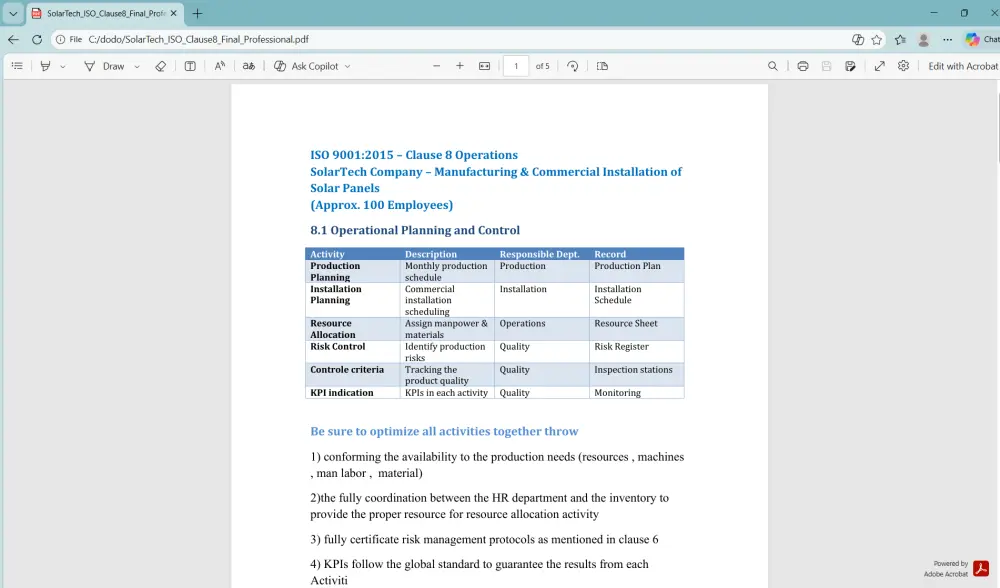The height and width of the screenshot is (588, 1000).
Task: Expand the Draw options dropdown arrow
Action: point(136,66)
